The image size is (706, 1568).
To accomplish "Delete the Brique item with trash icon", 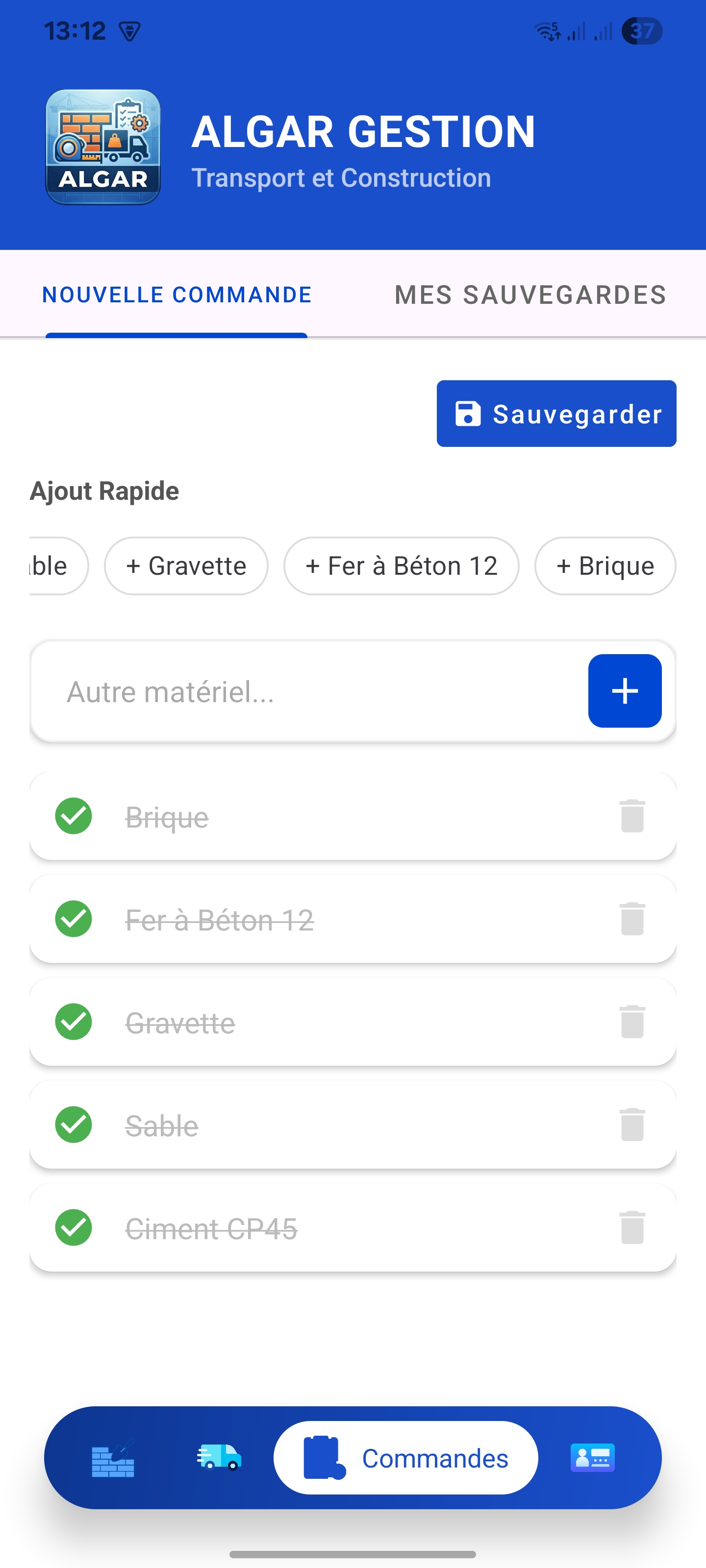I will (x=631, y=816).
